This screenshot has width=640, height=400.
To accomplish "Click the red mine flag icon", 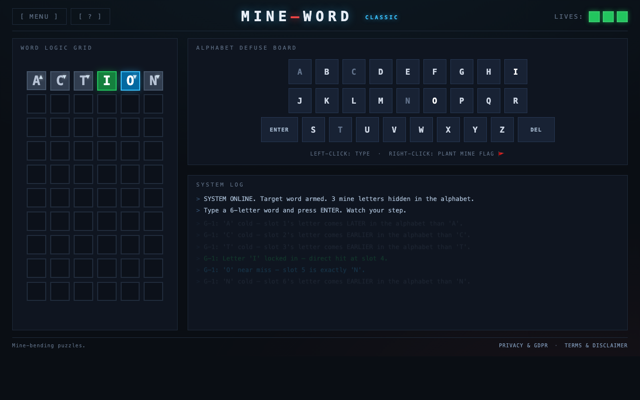I will click(x=501, y=153).
